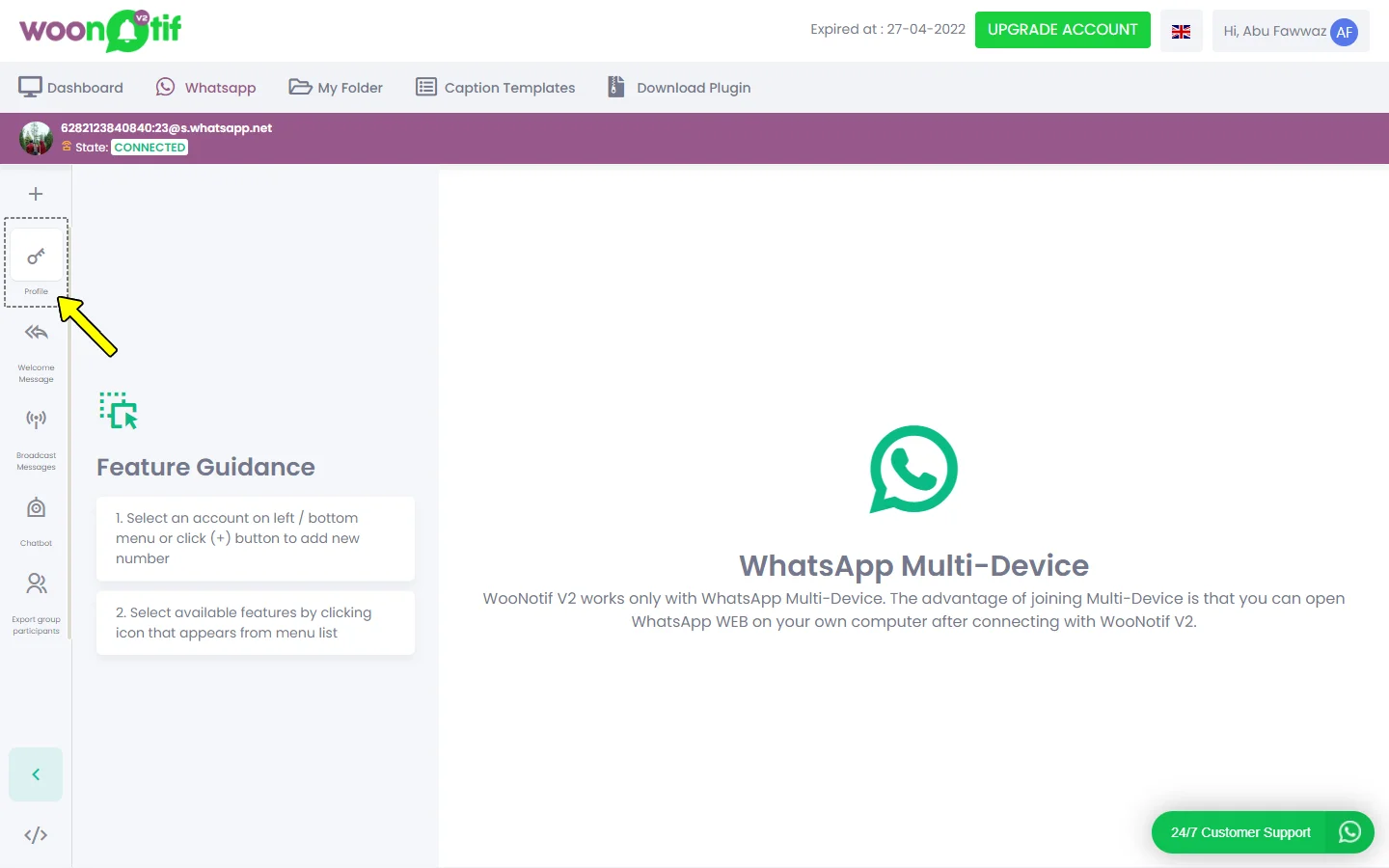1389x868 pixels.
Task: Open Welcome Message reply icon
Action: [36, 334]
